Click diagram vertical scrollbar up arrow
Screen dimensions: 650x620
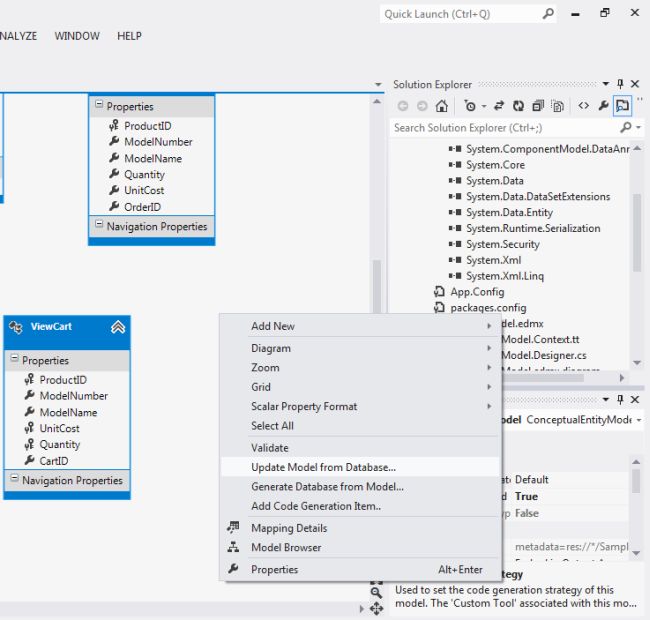pos(376,101)
